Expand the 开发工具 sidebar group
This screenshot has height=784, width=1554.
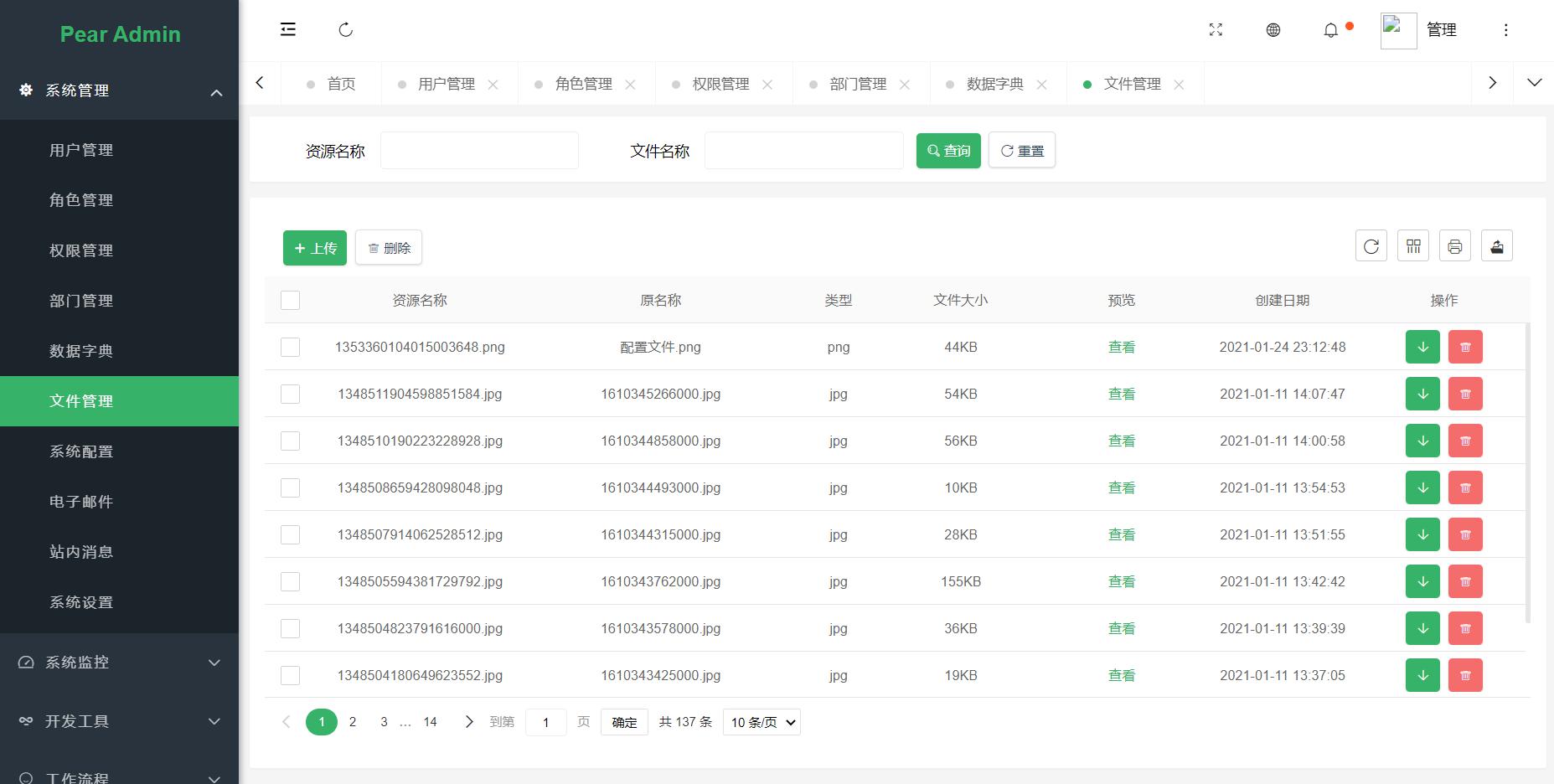point(119,721)
